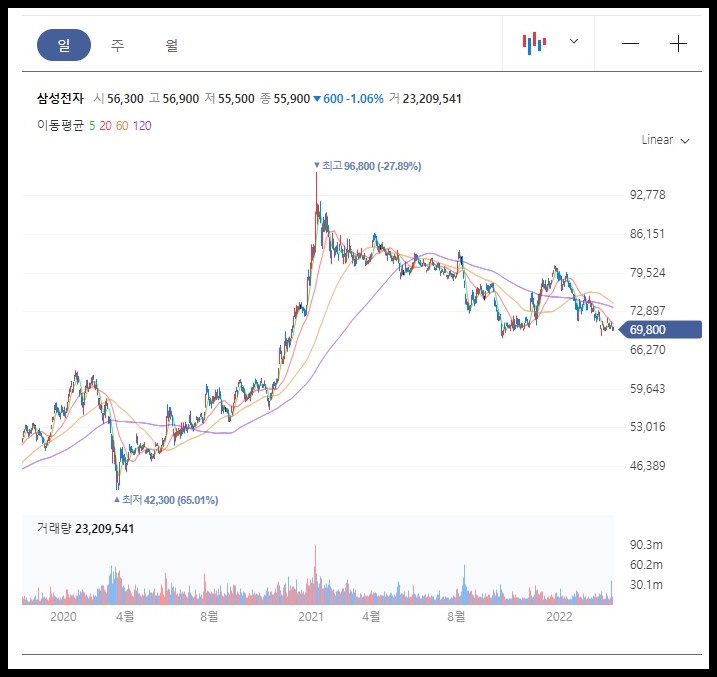This screenshot has width=717, height=677.
Task: Click the 53,016 price axis label
Action: [647, 427]
